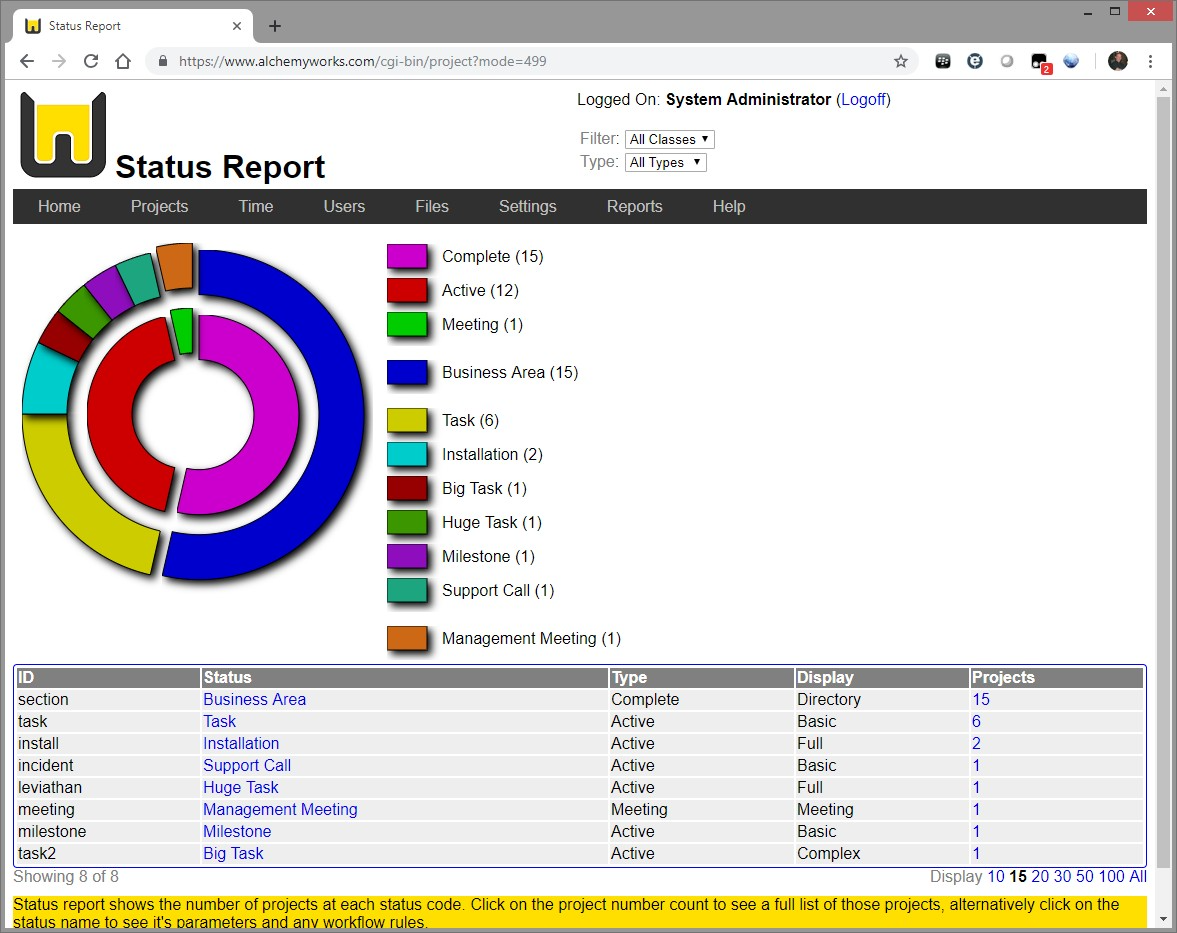Viewport: 1177px width, 933px height.
Task: Click the Complete magenta legend swatch
Action: pos(408,257)
